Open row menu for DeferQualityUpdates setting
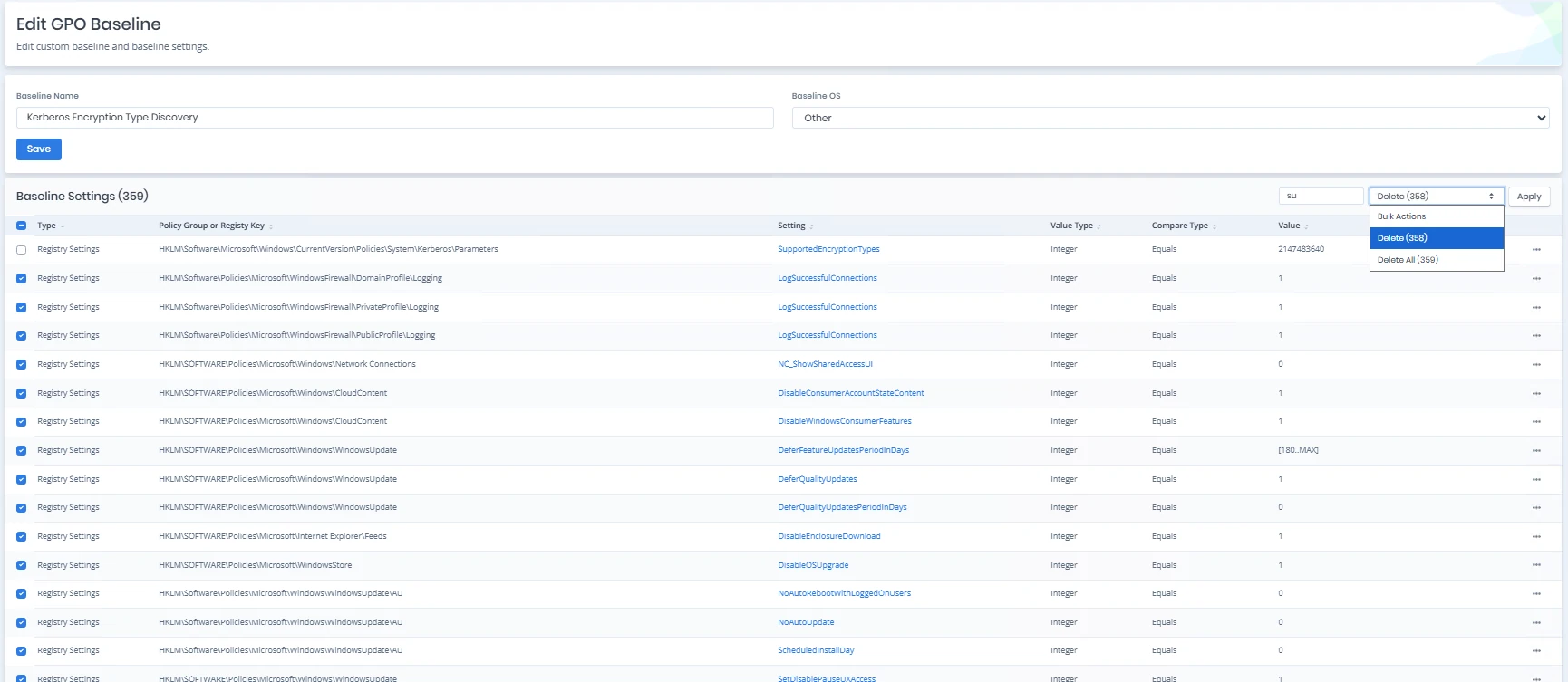Viewport: 1568px width, 682px height. click(x=1536, y=479)
